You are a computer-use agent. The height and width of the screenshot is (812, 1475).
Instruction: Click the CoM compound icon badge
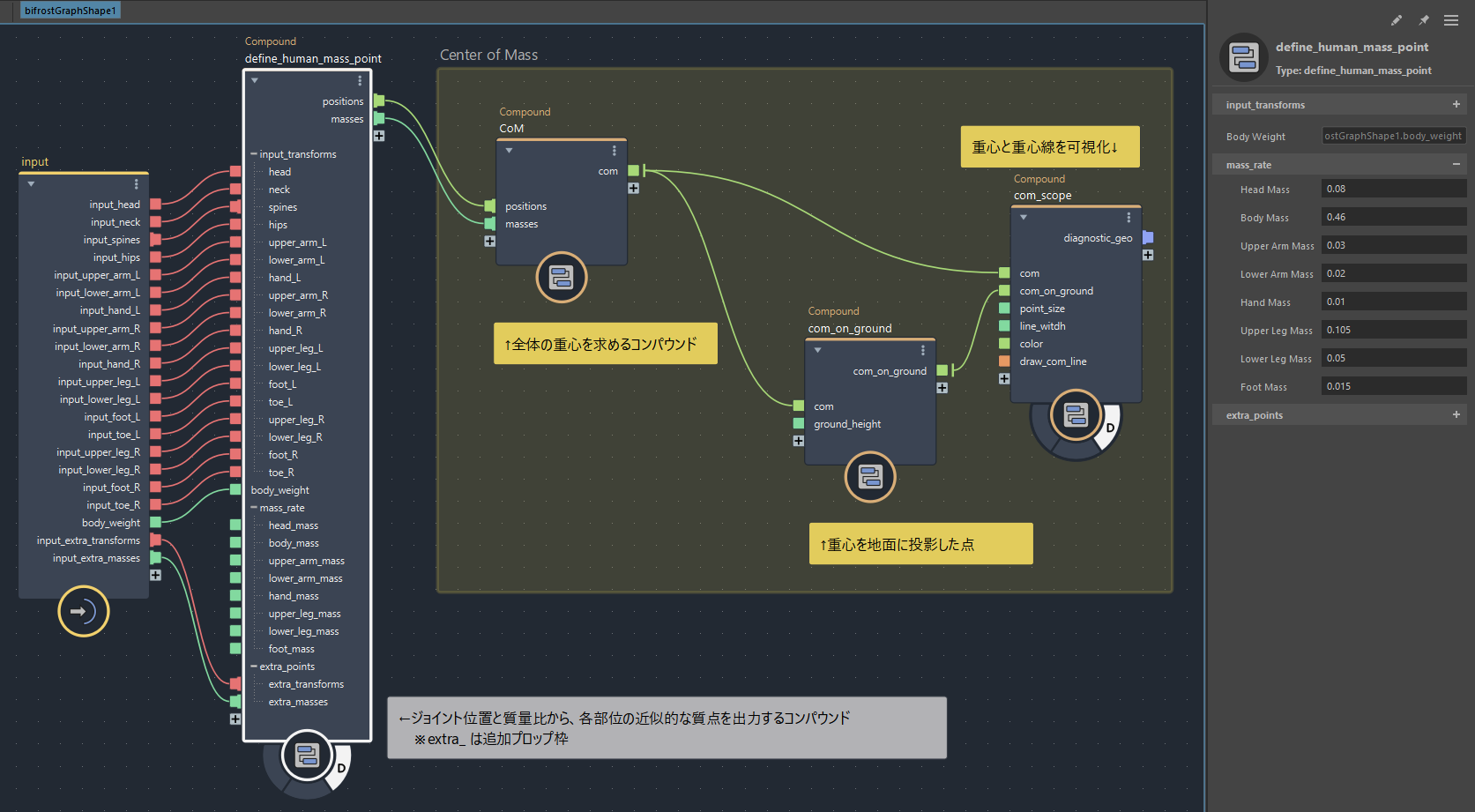click(562, 278)
